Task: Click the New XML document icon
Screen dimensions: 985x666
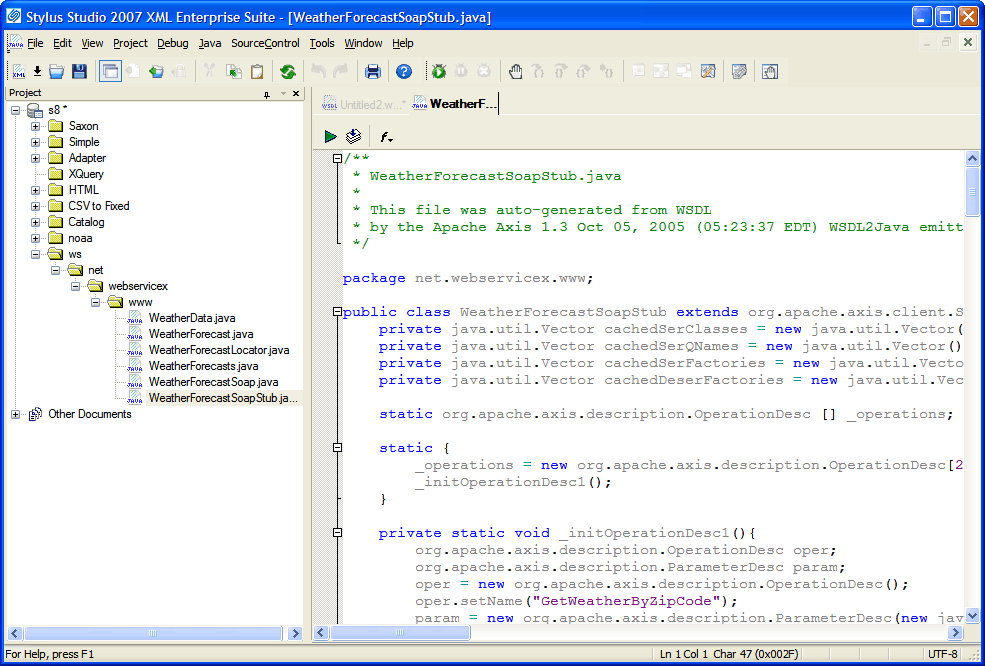Action: point(18,72)
